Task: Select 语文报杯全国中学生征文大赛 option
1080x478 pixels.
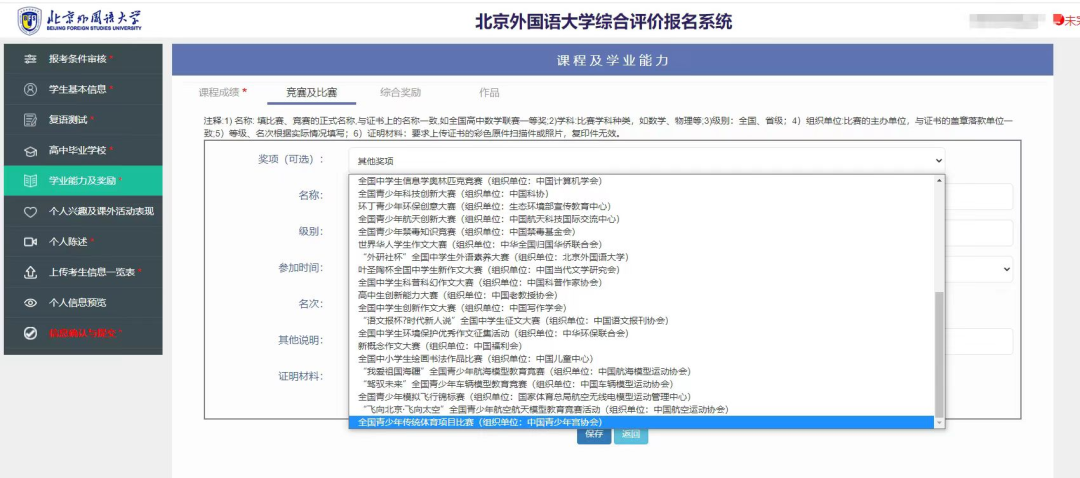Action: click(641, 321)
